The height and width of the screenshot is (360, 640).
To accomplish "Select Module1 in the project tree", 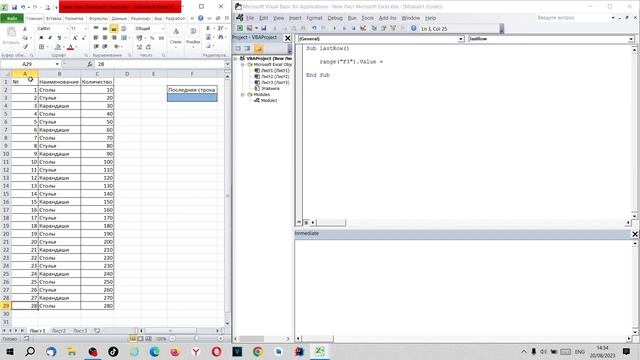I will (x=269, y=100).
